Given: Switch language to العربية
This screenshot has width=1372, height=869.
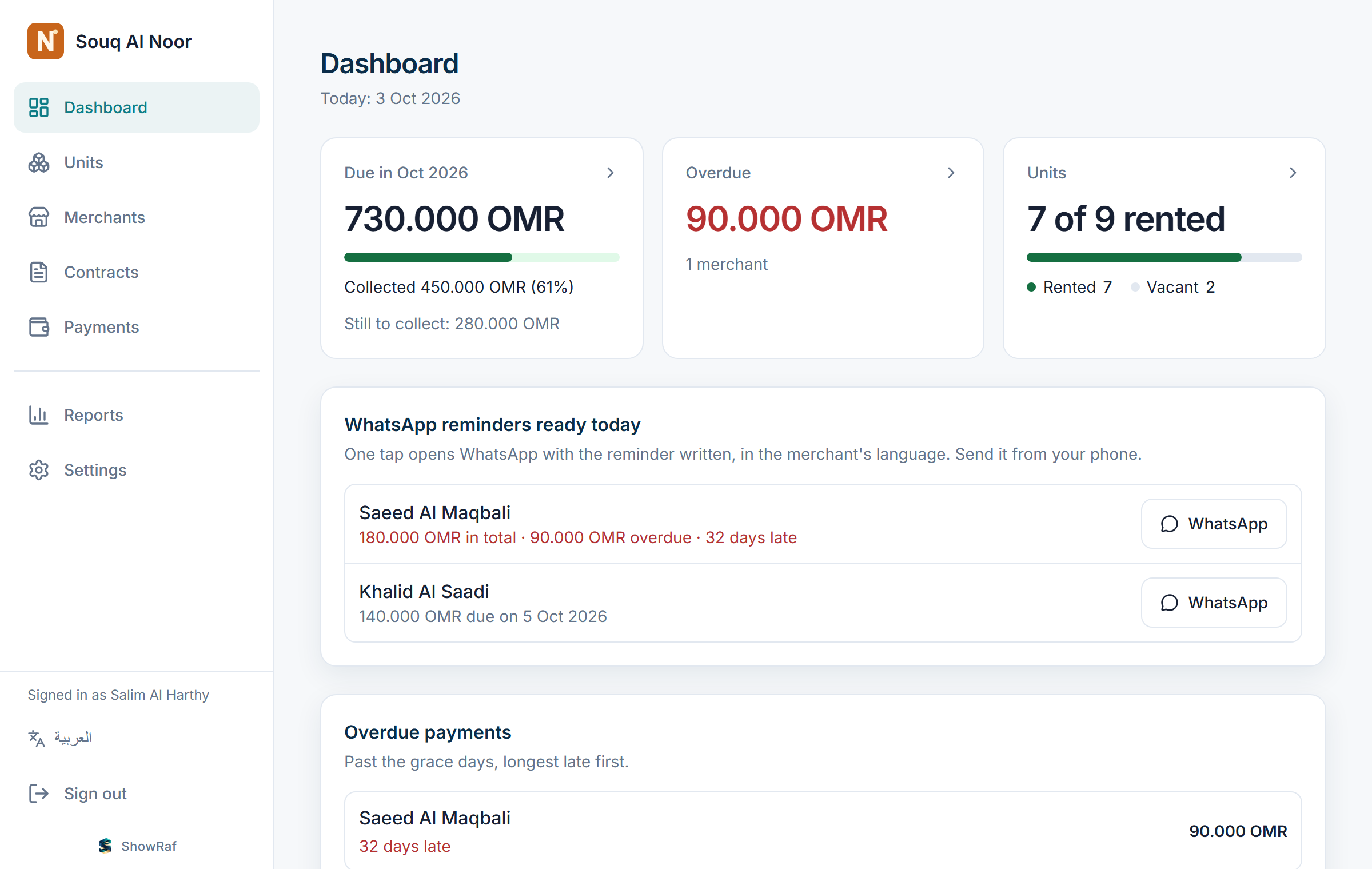Looking at the screenshot, I should click(x=61, y=738).
